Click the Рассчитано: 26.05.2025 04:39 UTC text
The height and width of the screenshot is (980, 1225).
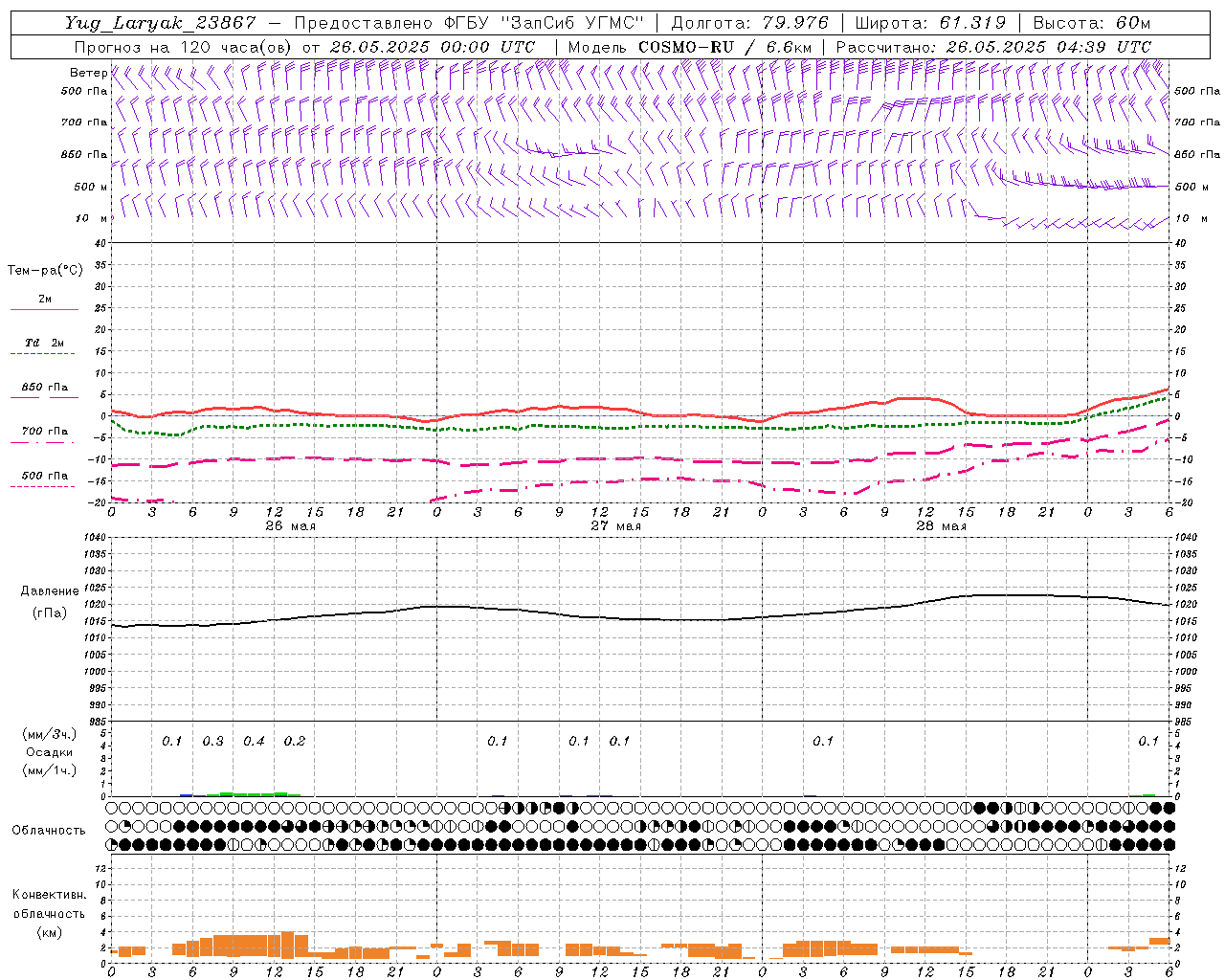click(993, 47)
